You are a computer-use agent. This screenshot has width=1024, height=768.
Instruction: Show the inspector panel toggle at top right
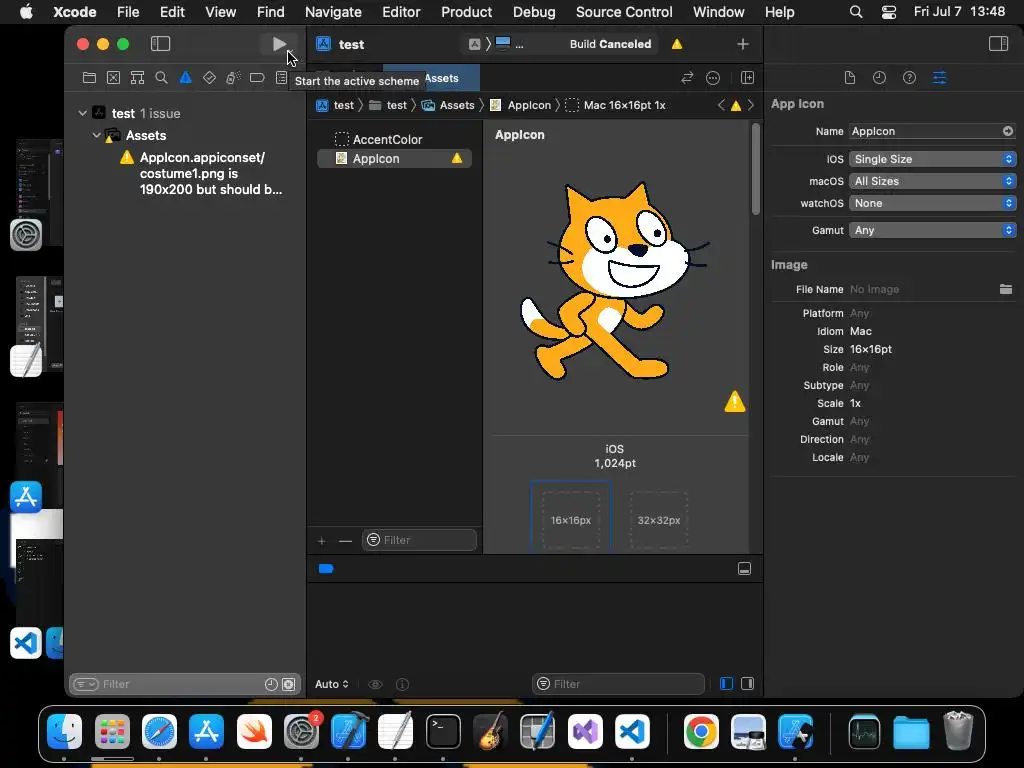(998, 44)
